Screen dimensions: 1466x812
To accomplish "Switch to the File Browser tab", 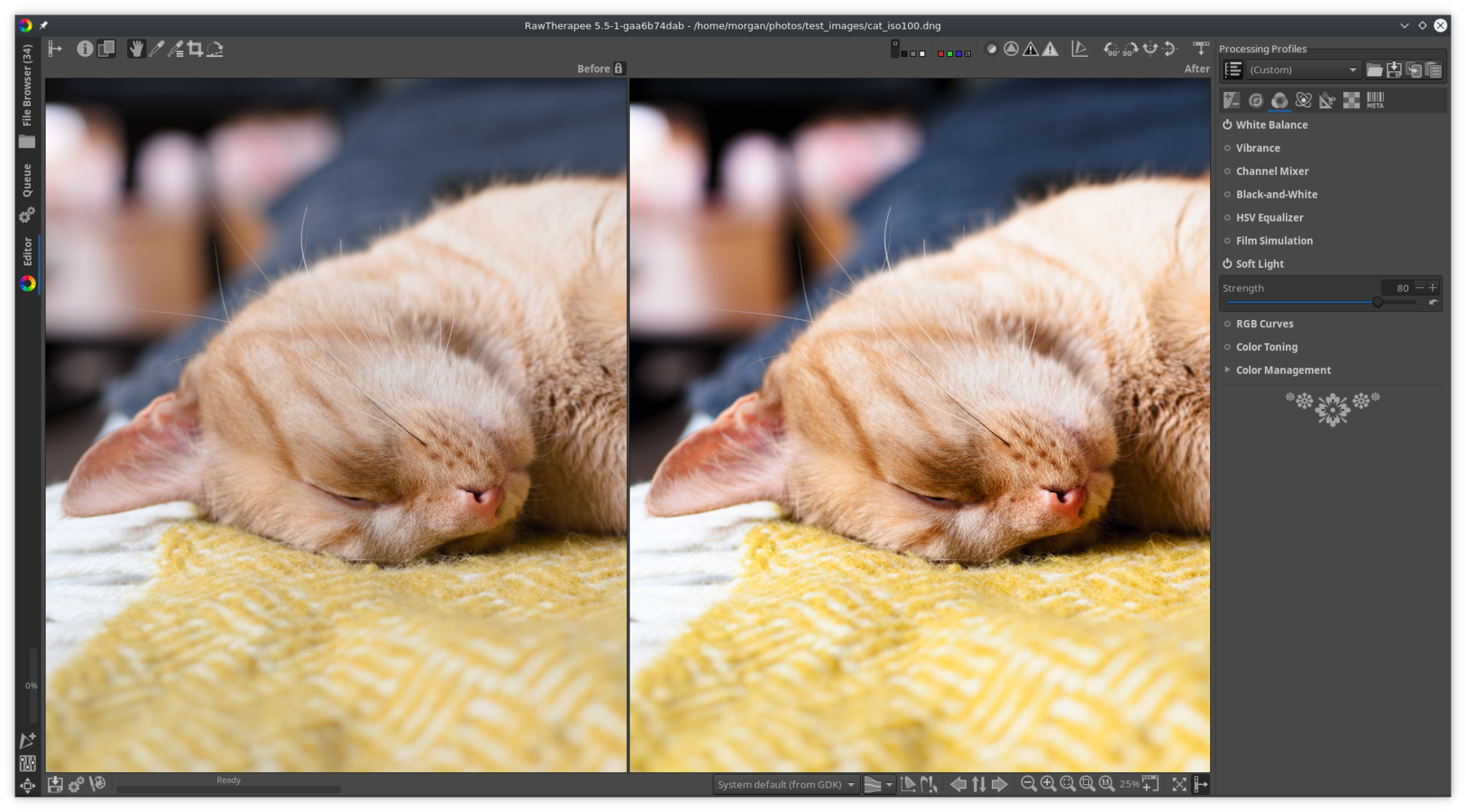I will point(27,85).
